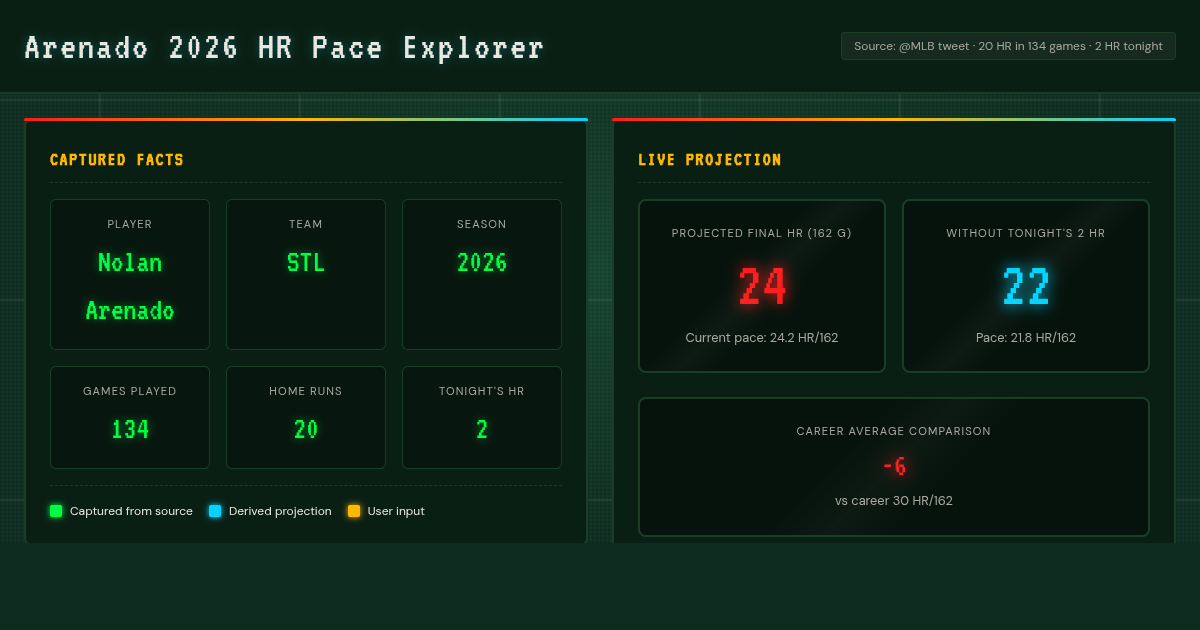Click the Arenado 2026 HR Pace Explorer title
The height and width of the screenshot is (630, 1200).
[284, 48]
